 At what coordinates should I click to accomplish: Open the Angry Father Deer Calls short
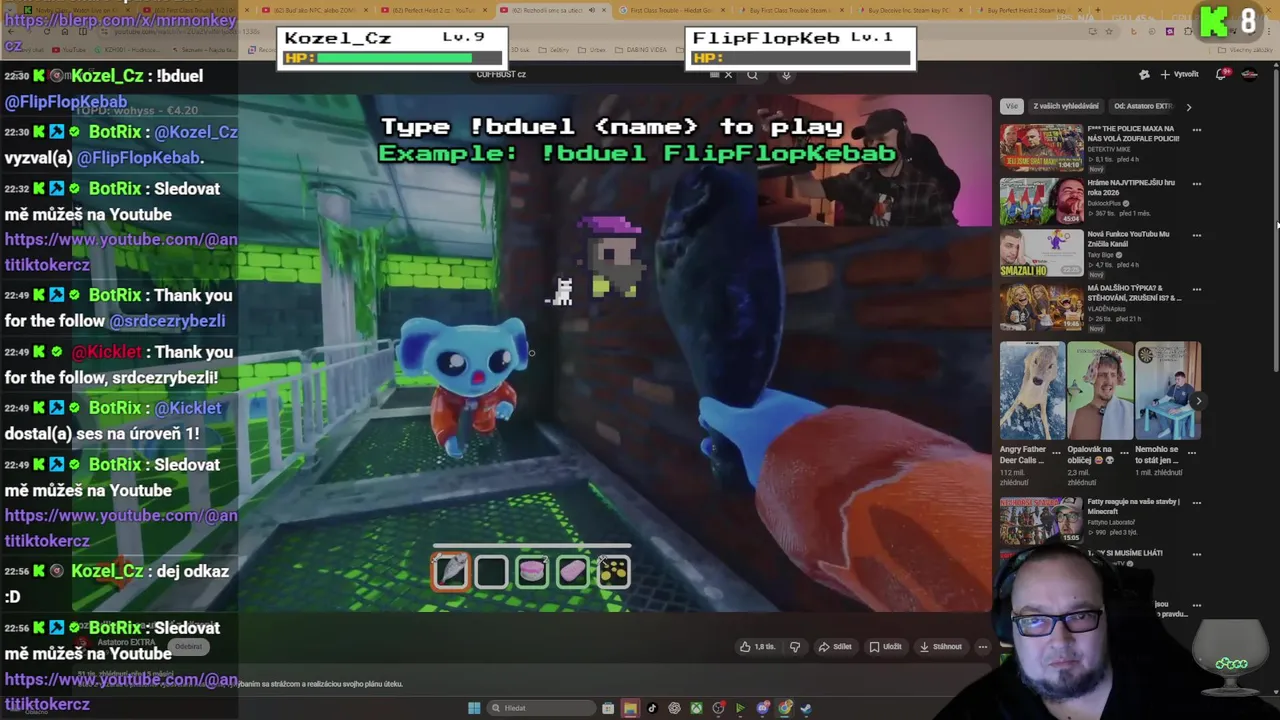coord(1032,391)
